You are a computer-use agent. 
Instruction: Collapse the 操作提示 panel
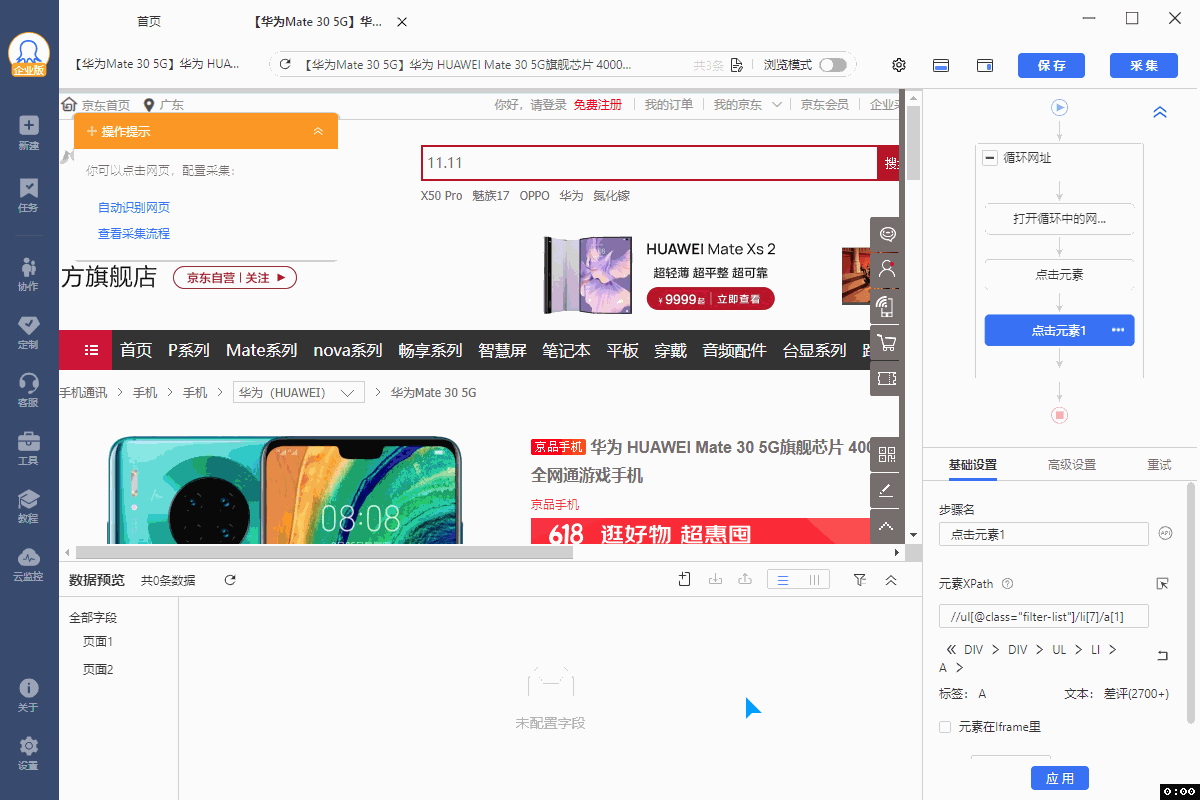[x=318, y=131]
